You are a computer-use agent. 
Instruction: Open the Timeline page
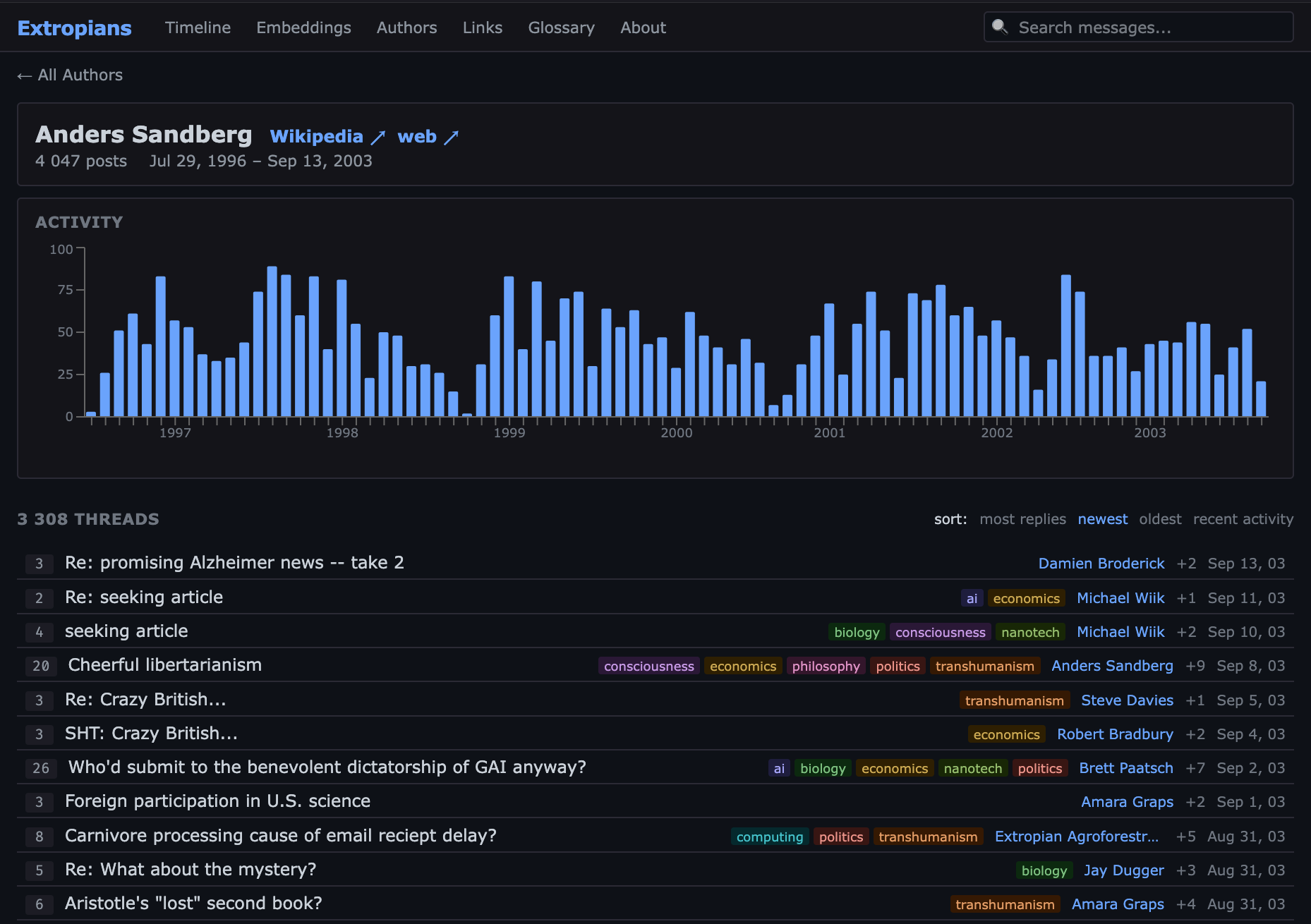click(x=198, y=28)
